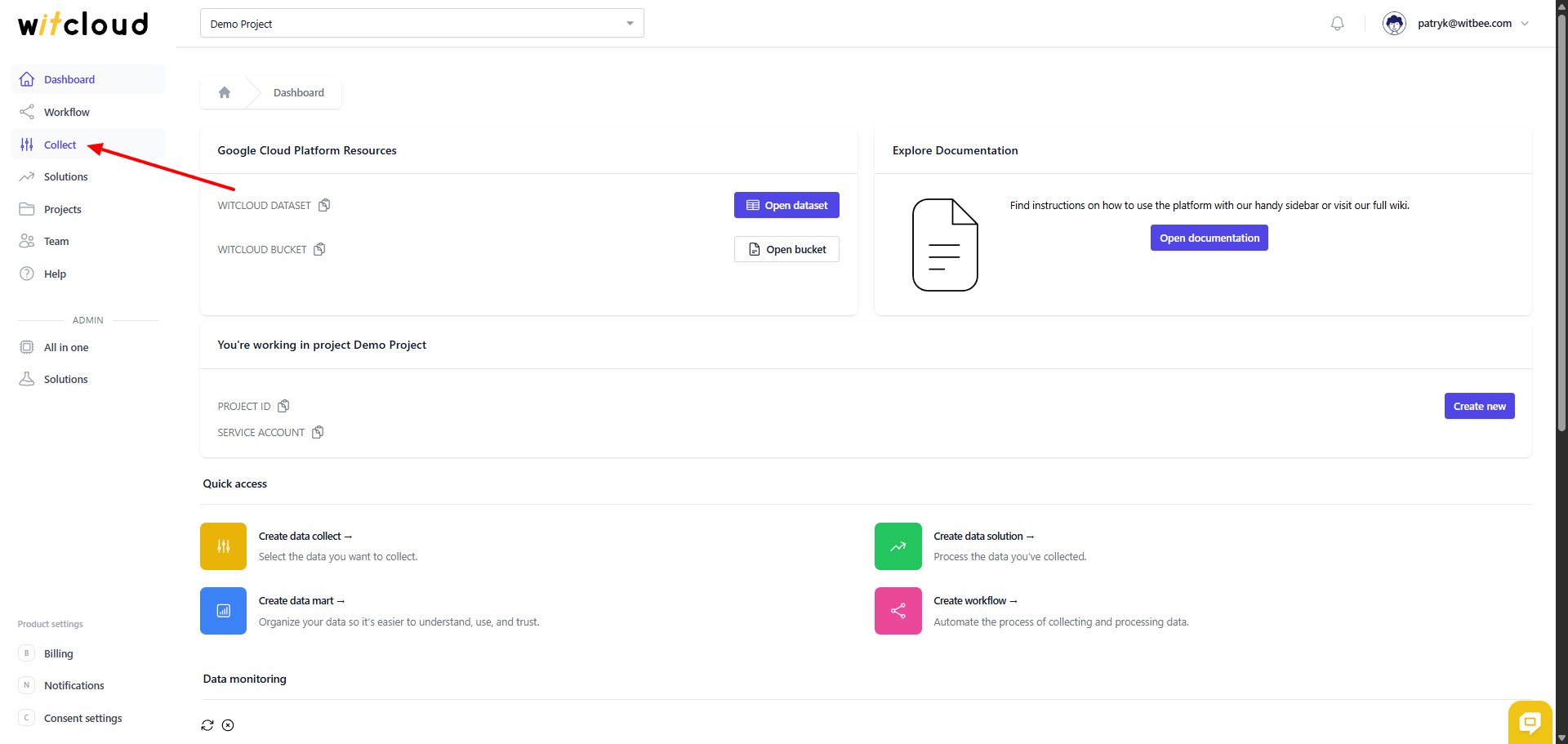The height and width of the screenshot is (744, 1568).
Task: Click the home breadcrumb icon
Action: [225, 92]
